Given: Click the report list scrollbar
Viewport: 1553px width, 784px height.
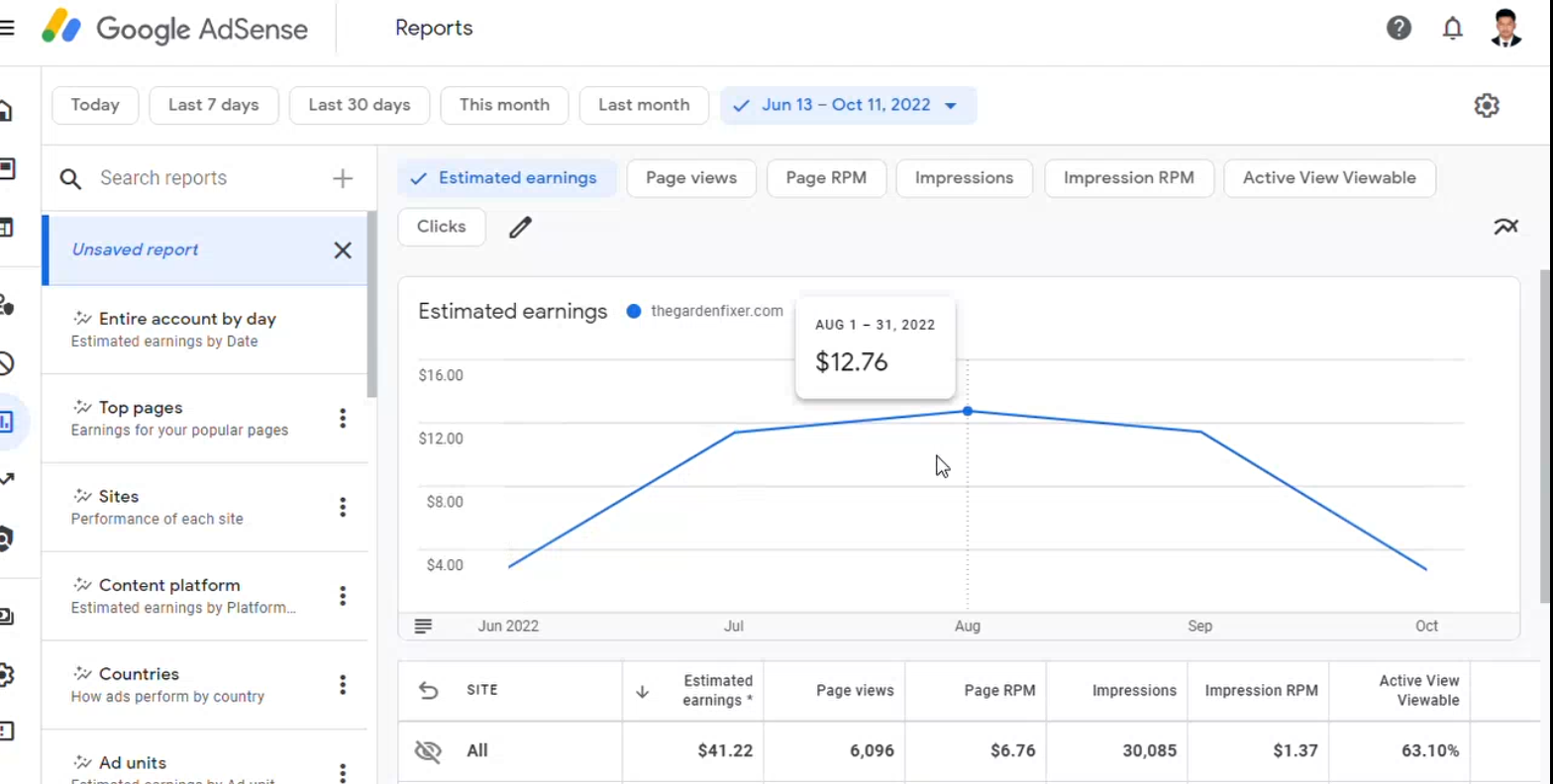Looking at the screenshot, I should click(372, 305).
